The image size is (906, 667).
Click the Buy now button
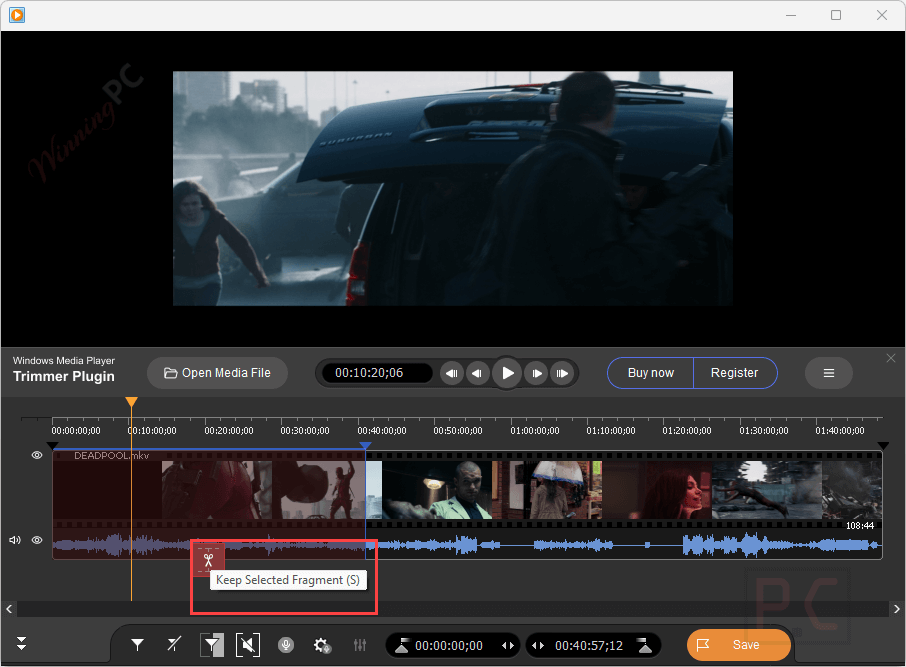651,373
